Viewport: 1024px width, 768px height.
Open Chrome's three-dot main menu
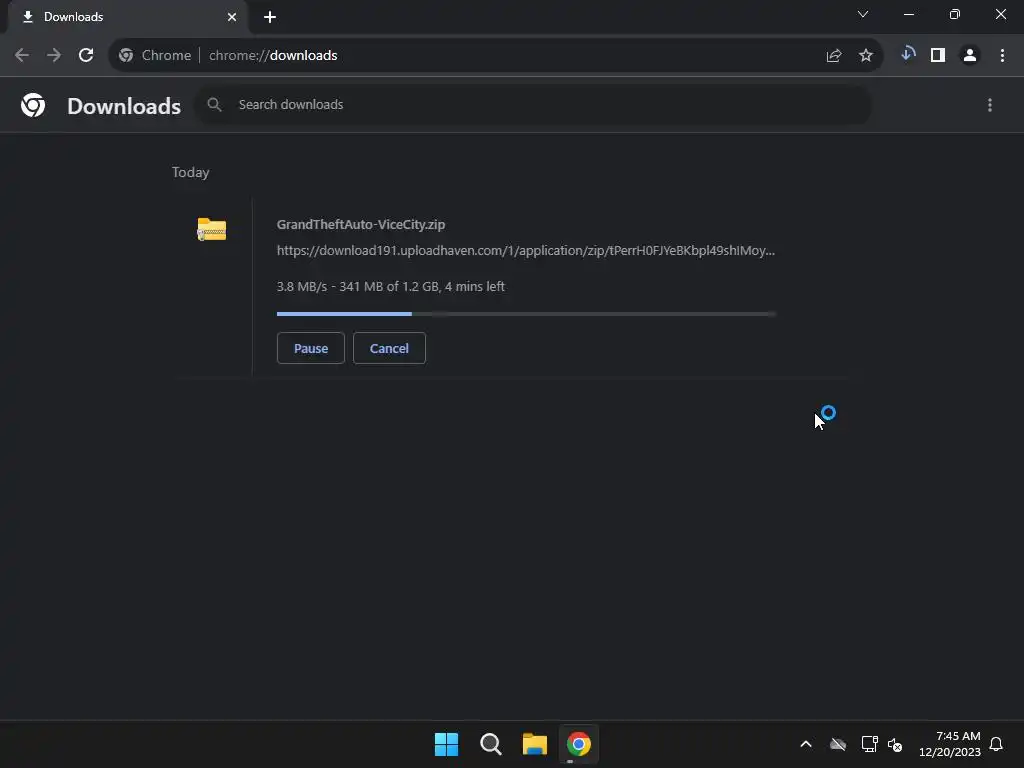tap(1002, 56)
